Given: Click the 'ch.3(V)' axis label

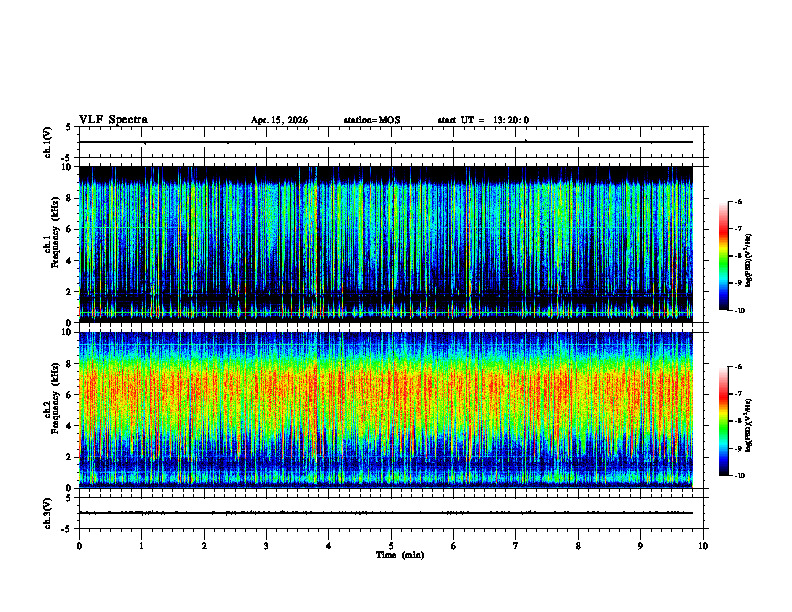Looking at the screenshot, I should (x=47, y=513).
